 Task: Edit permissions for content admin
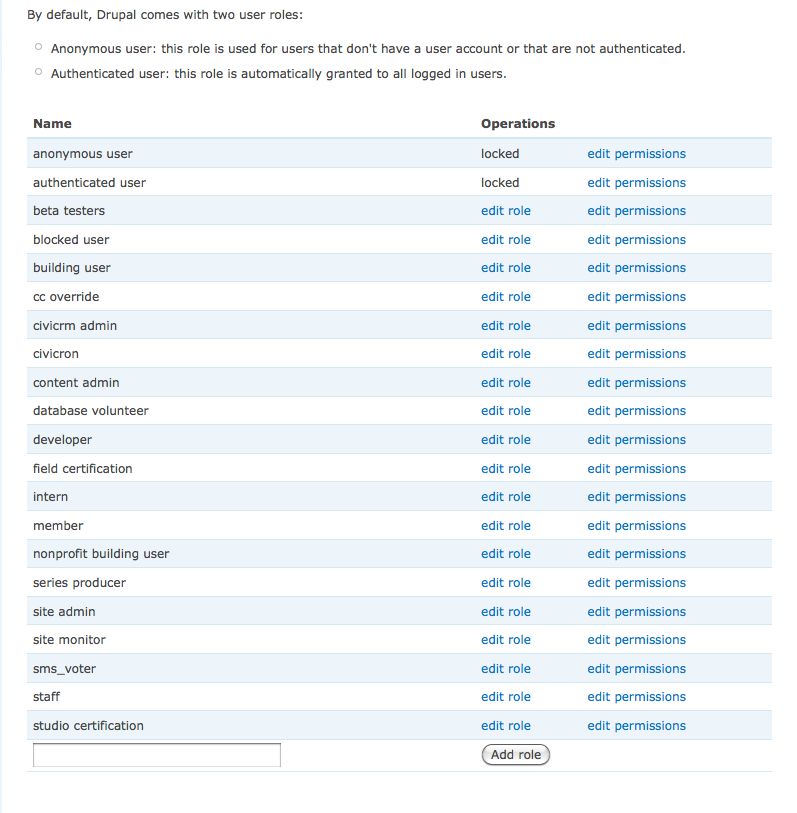[x=636, y=383]
